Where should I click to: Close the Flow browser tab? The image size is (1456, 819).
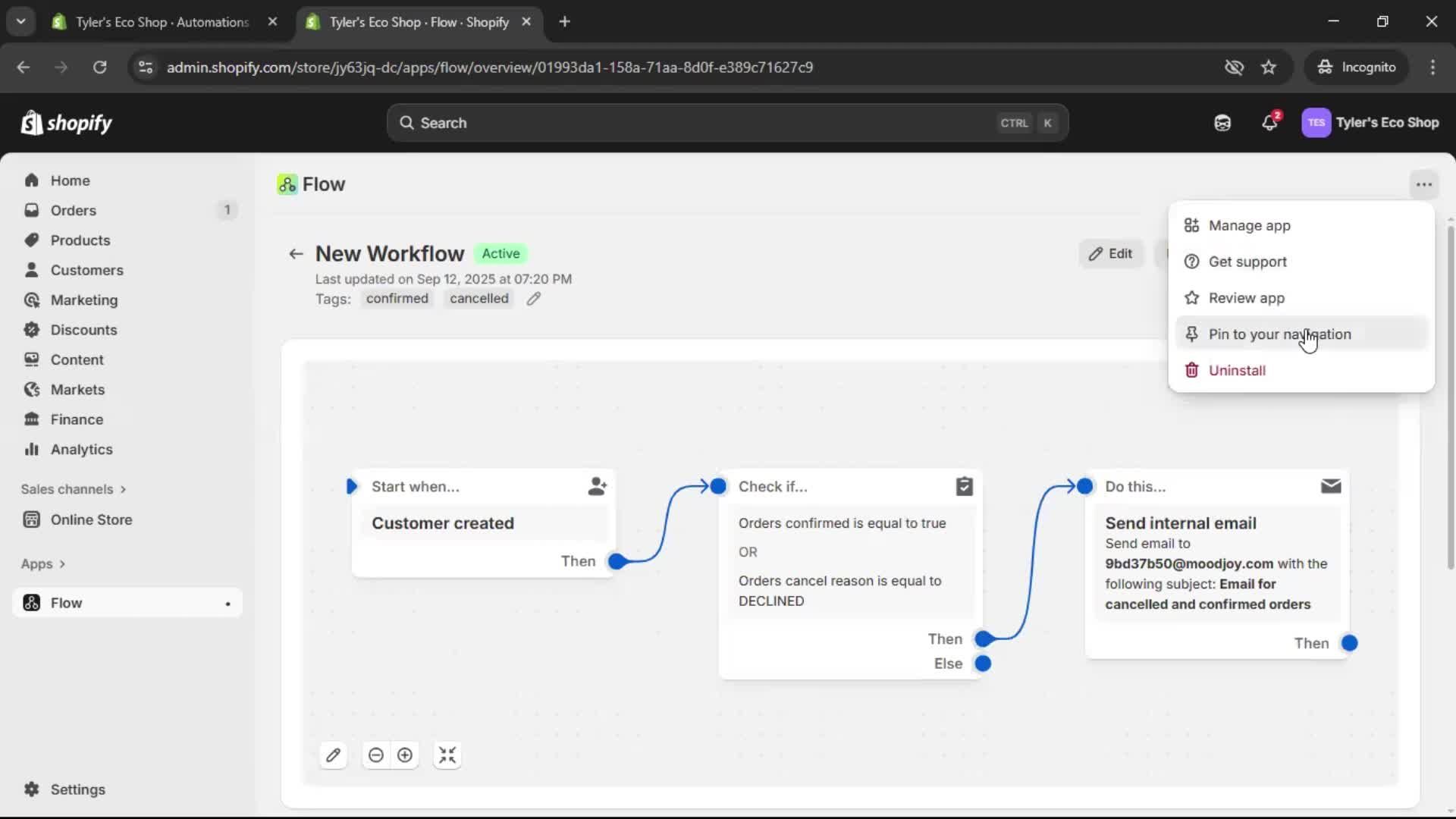coord(526,22)
